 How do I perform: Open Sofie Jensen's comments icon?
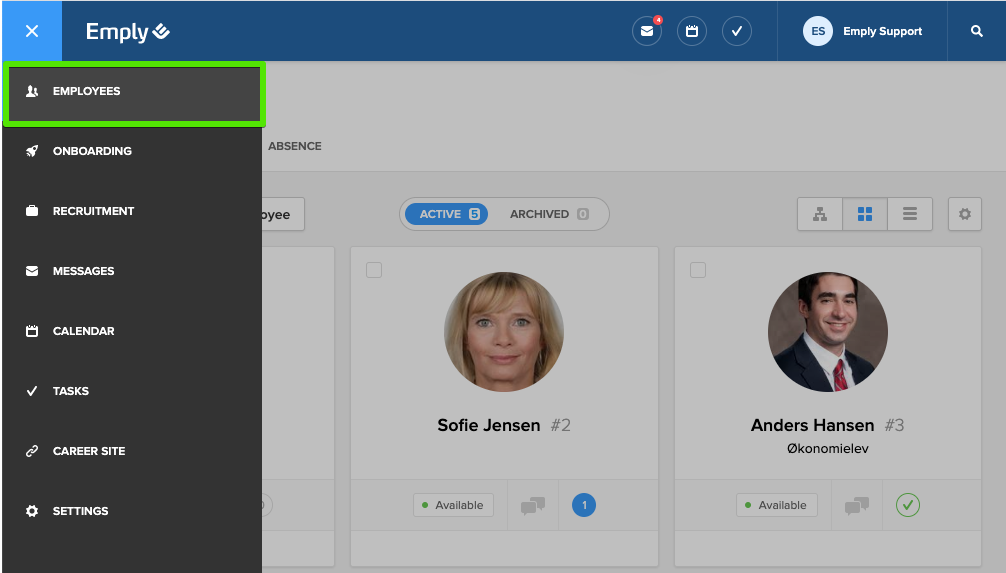pos(533,506)
